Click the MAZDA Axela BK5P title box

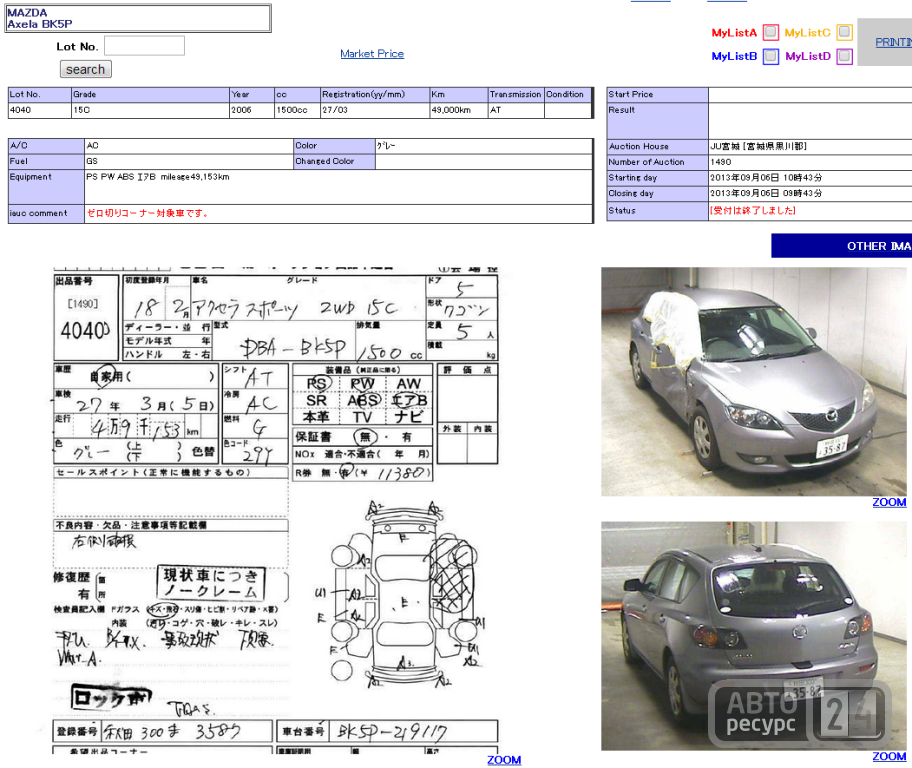[x=138, y=18]
